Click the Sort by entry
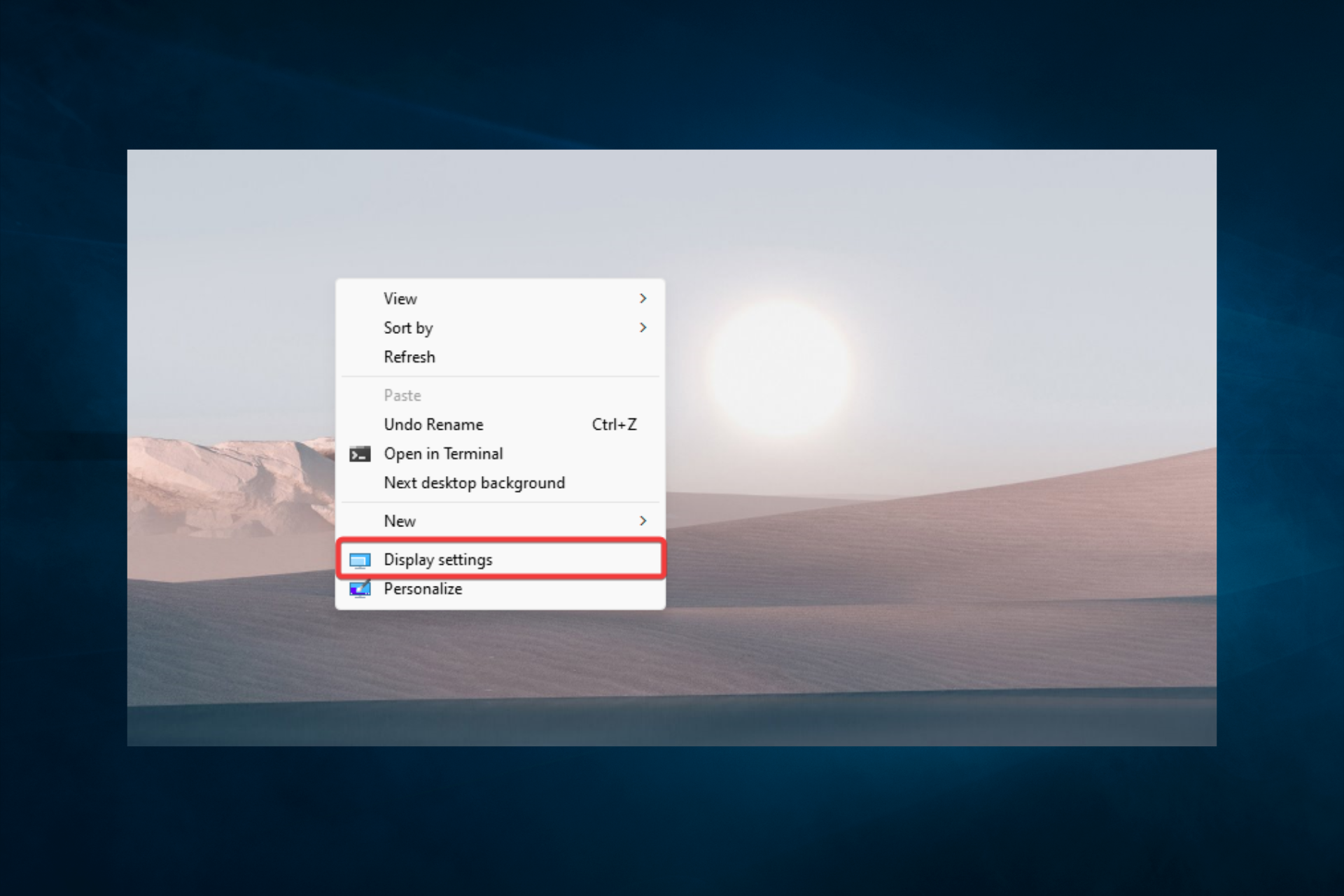The height and width of the screenshot is (896, 1344). coord(408,328)
